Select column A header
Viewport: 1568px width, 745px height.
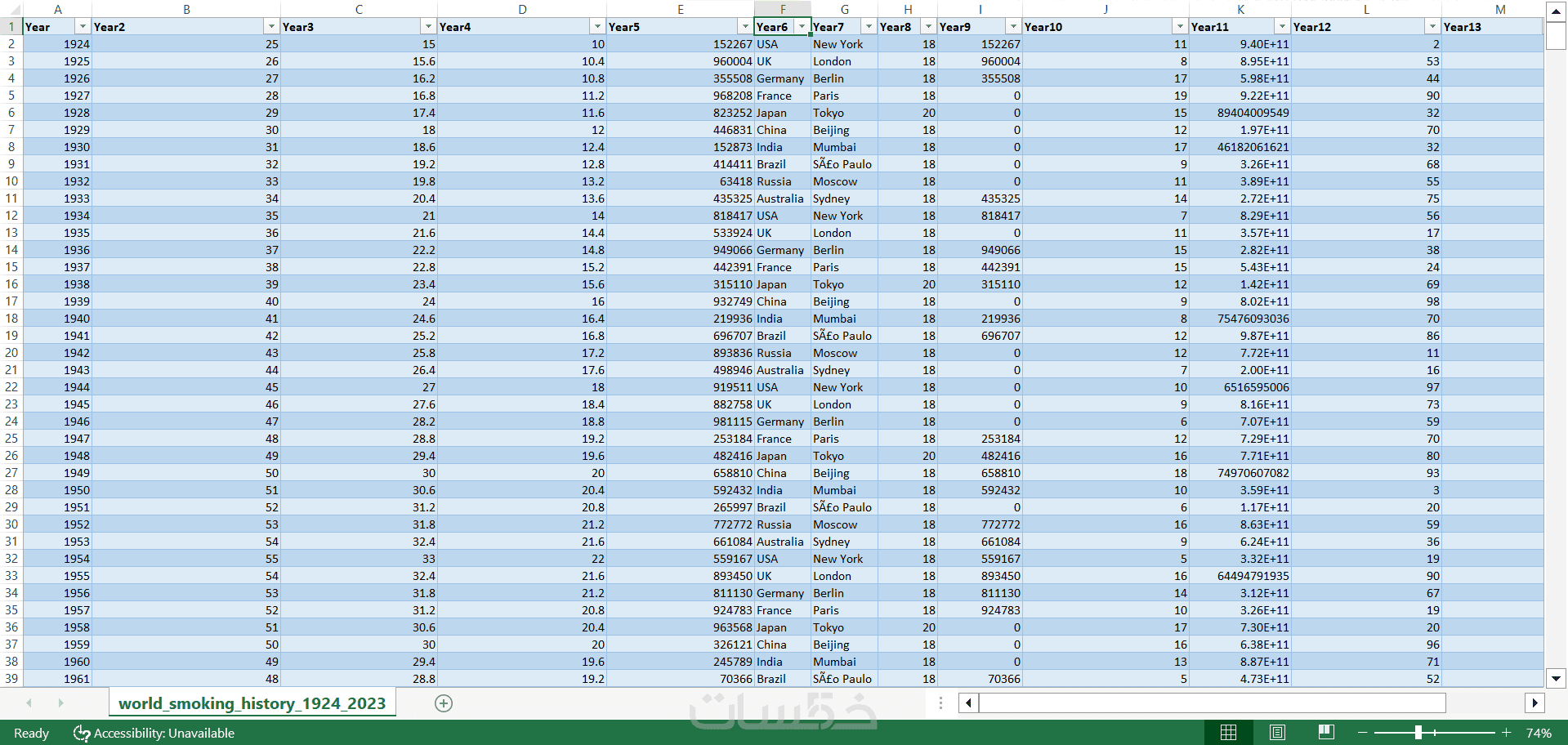57,10
